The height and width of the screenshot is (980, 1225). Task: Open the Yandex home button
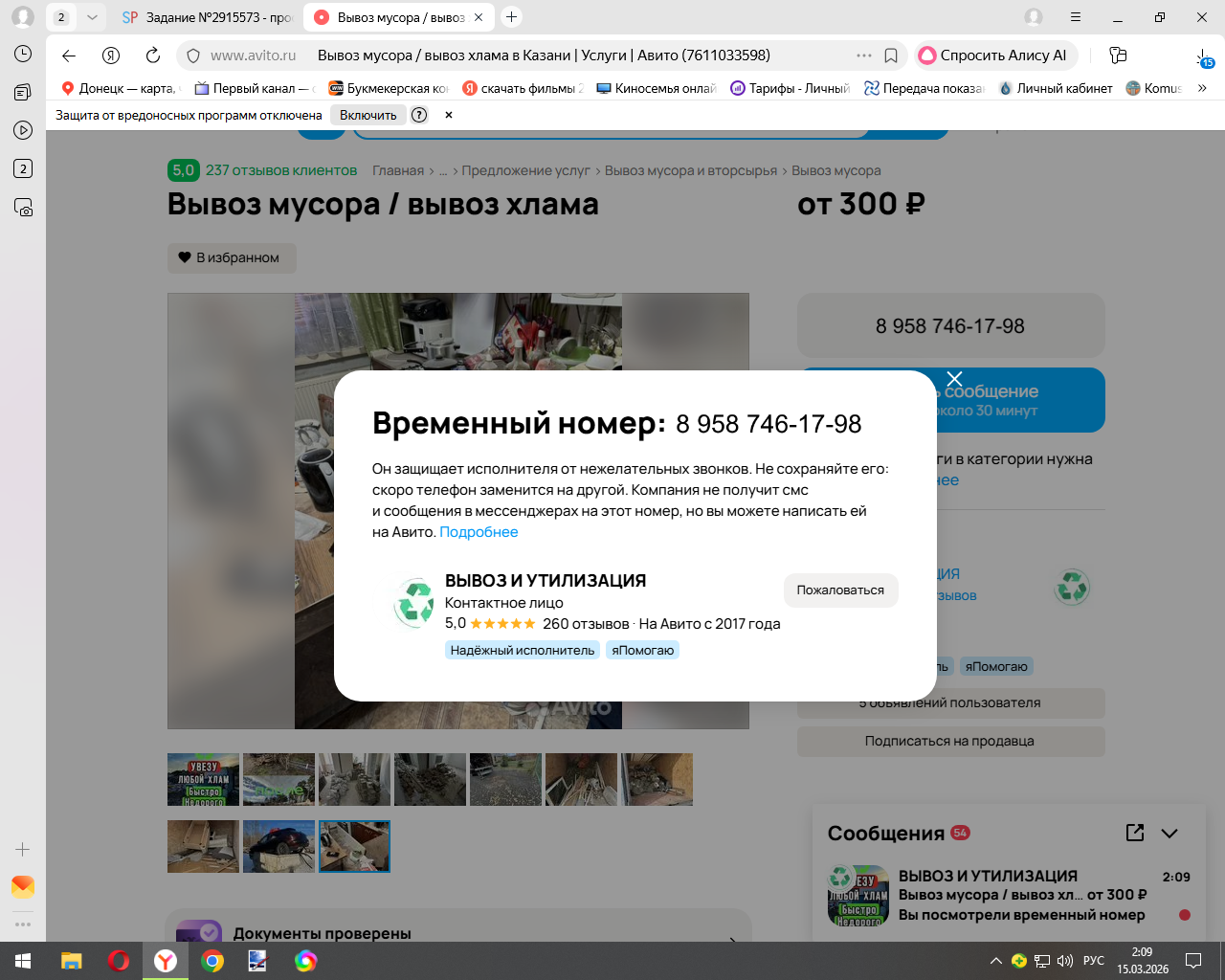(111, 56)
